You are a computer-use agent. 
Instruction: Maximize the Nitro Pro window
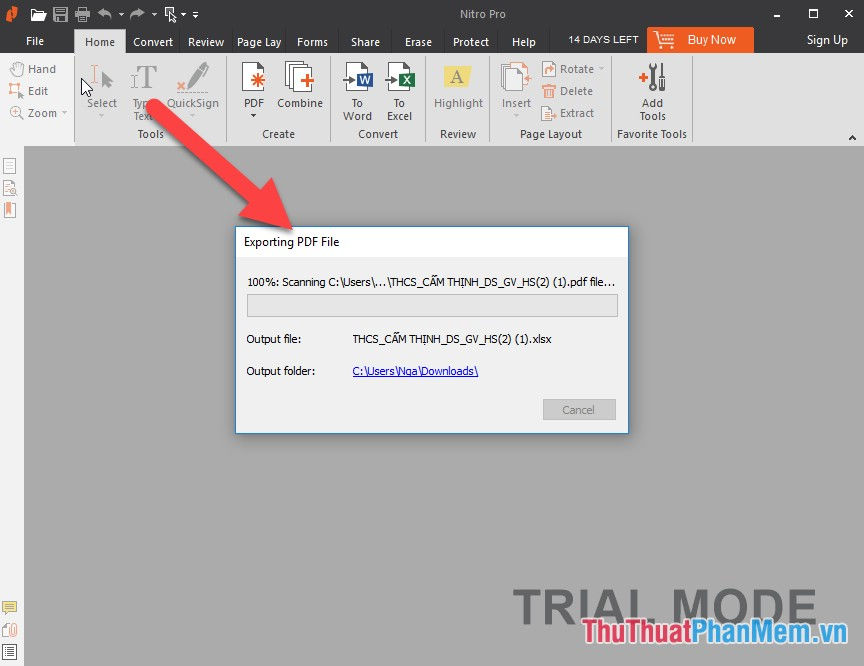pyautogui.click(x=813, y=14)
